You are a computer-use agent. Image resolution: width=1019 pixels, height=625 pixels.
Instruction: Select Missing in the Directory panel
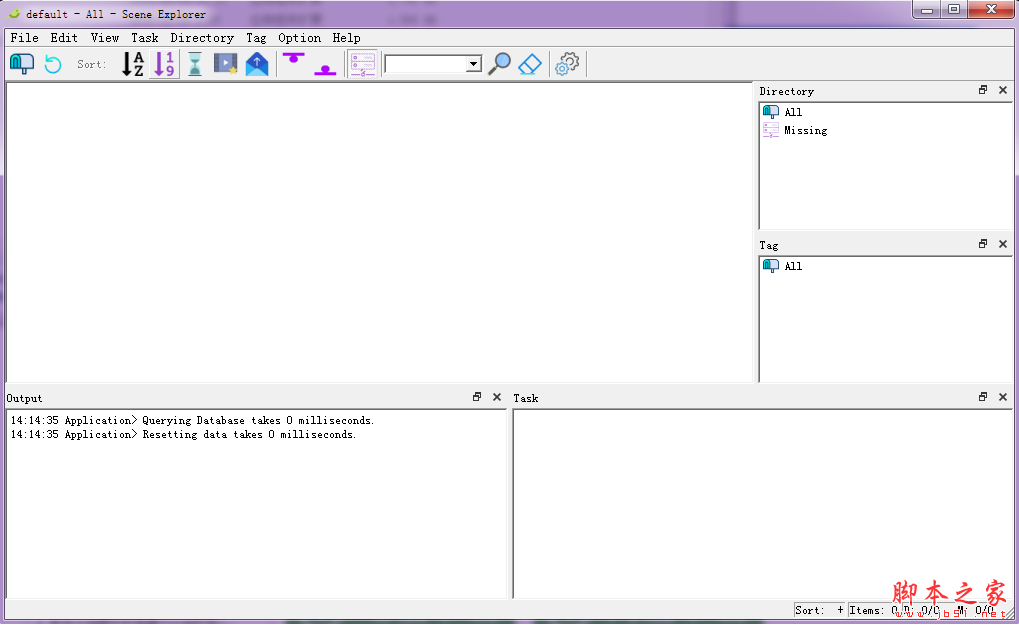(x=805, y=130)
